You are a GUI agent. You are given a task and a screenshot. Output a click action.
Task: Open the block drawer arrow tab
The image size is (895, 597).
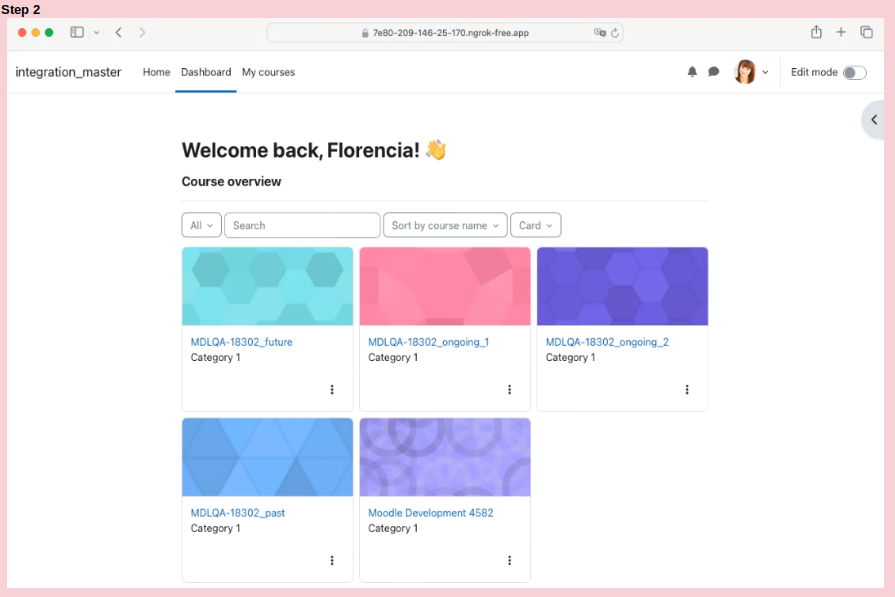pos(873,120)
